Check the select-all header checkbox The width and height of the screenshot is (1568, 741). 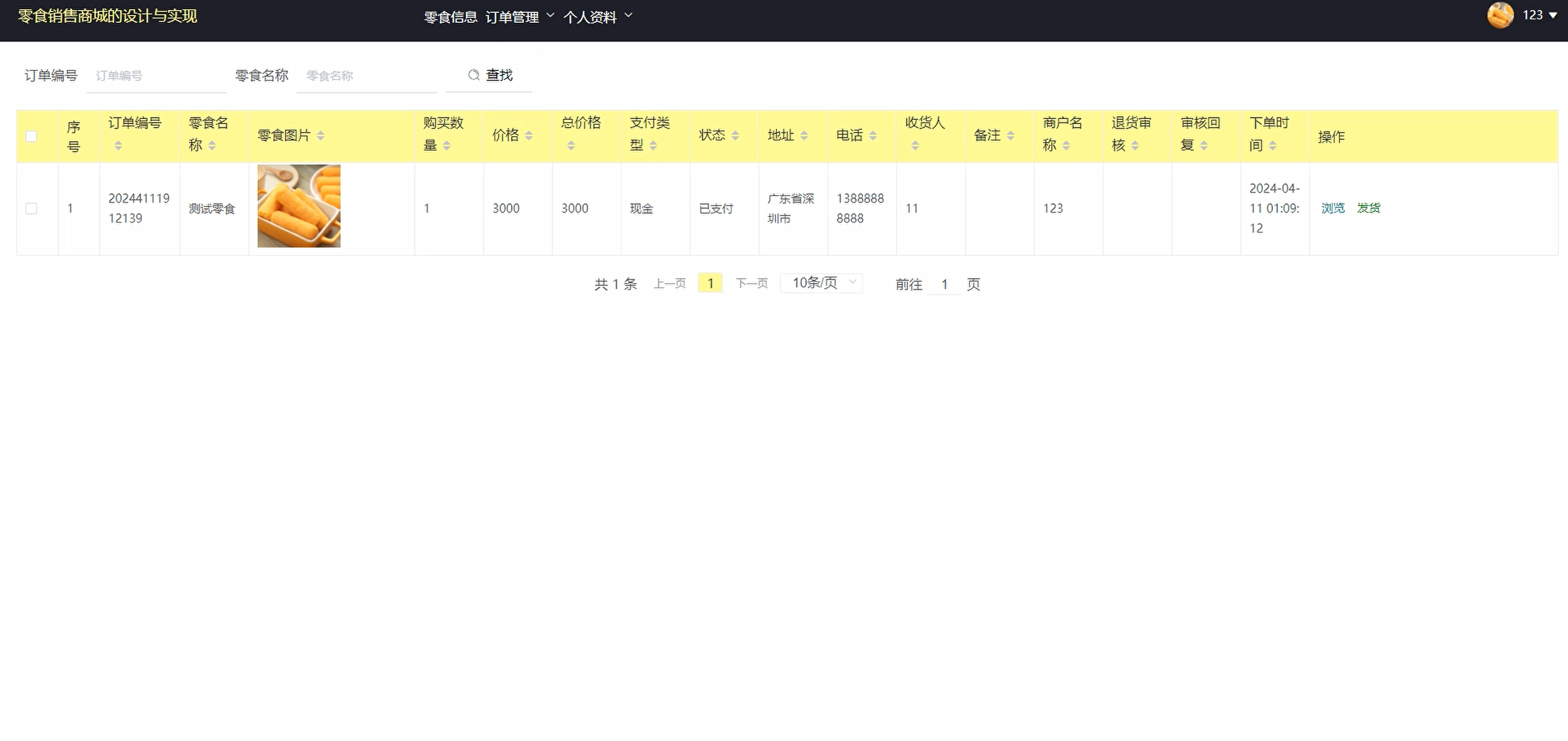tap(31, 136)
